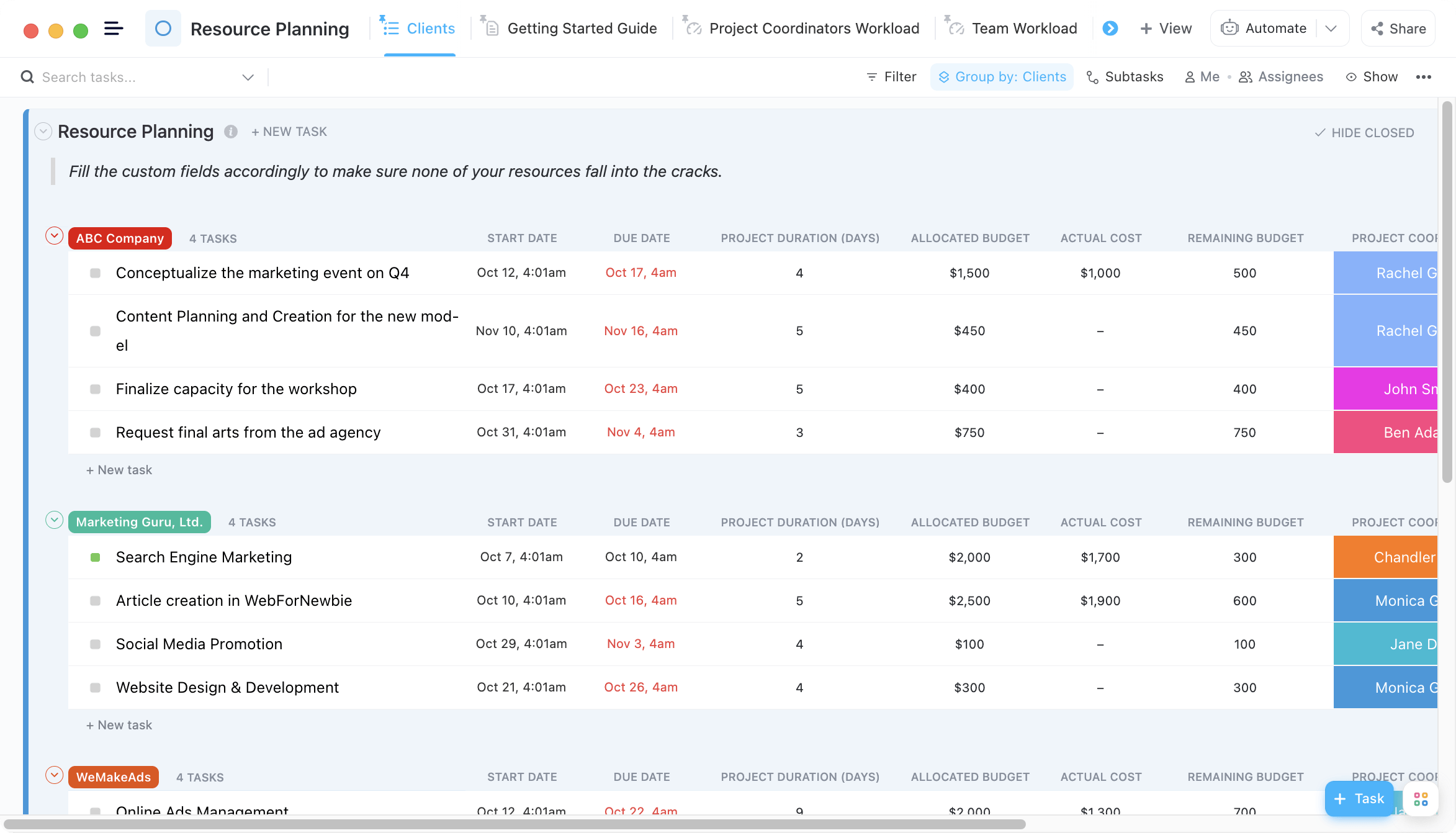The height and width of the screenshot is (833, 1456).
Task: Click the search magnifier icon
Action: pyautogui.click(x=27, y=77)
